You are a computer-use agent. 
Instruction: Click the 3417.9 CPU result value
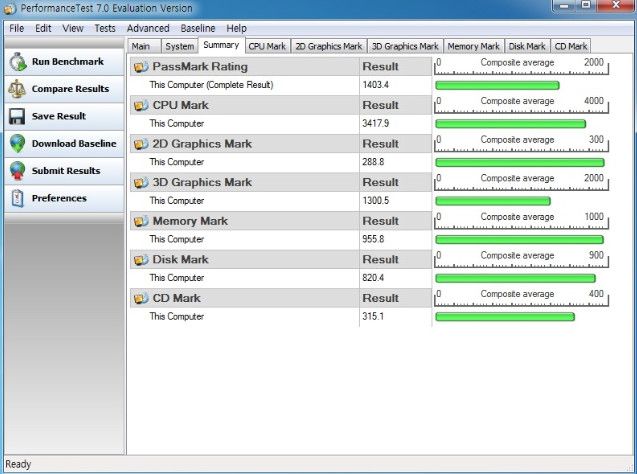coord(375,123)
